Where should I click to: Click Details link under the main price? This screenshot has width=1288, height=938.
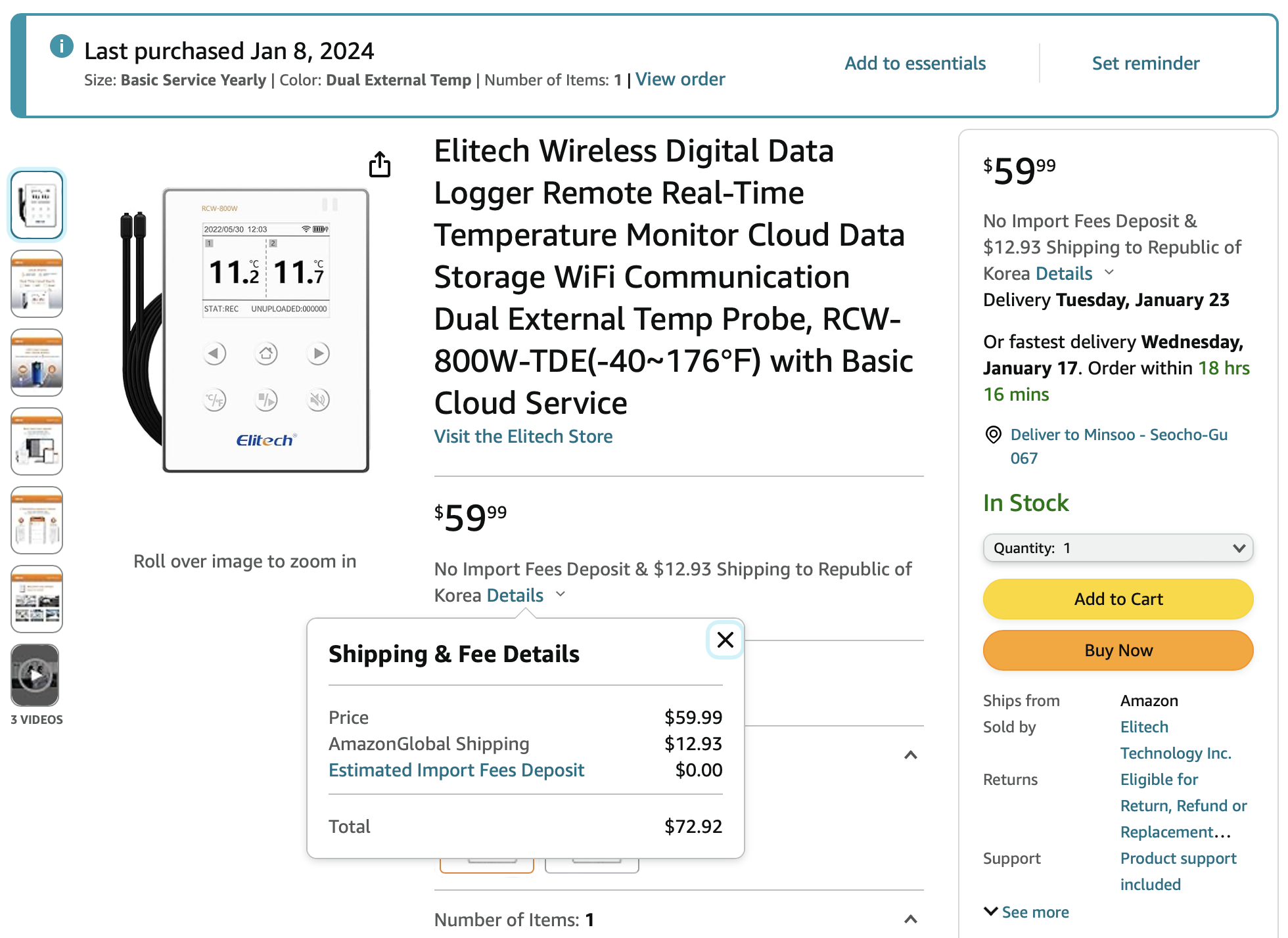click(x=515, y=595)
